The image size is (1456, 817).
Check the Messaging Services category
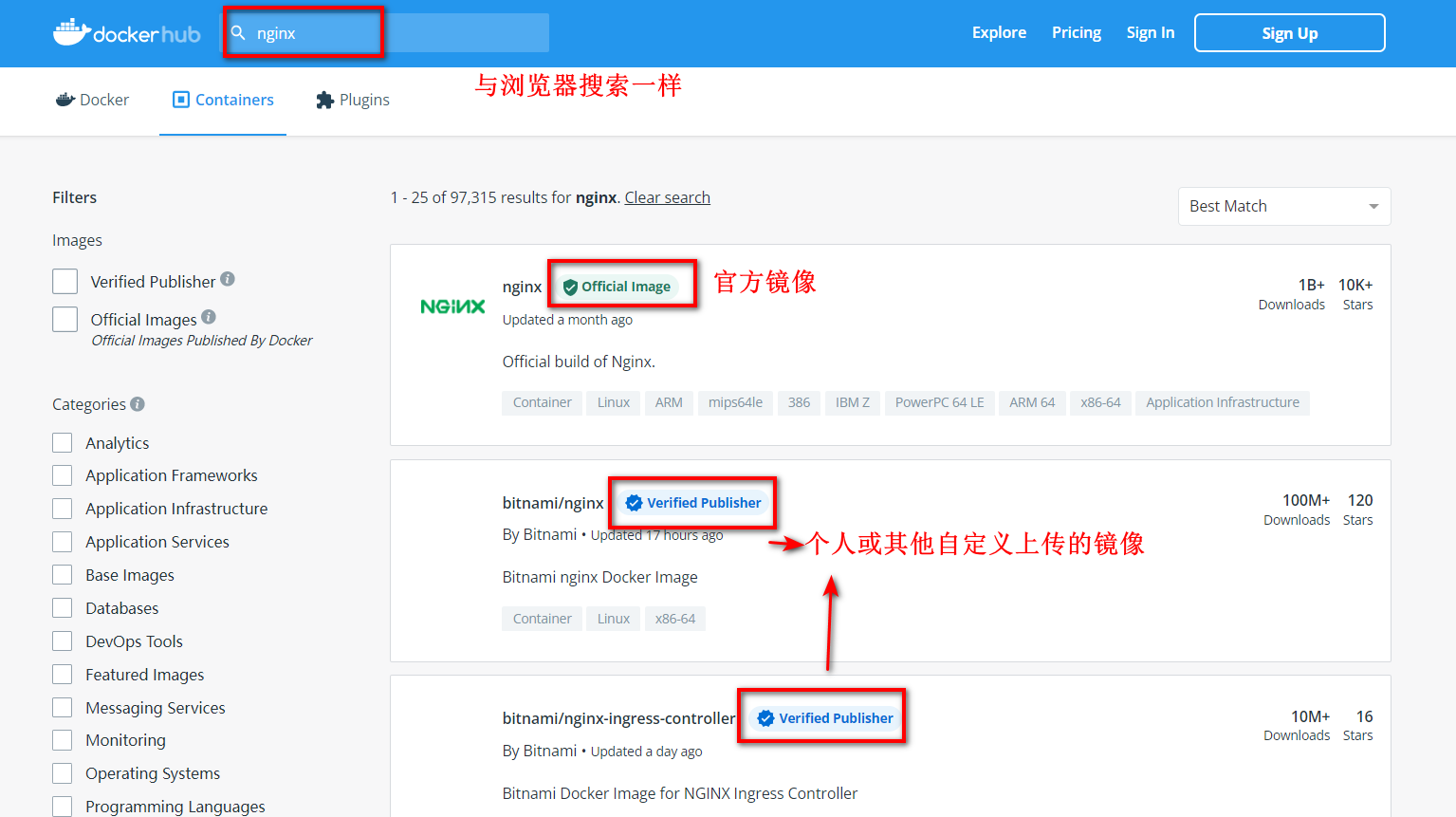(63, 708)
